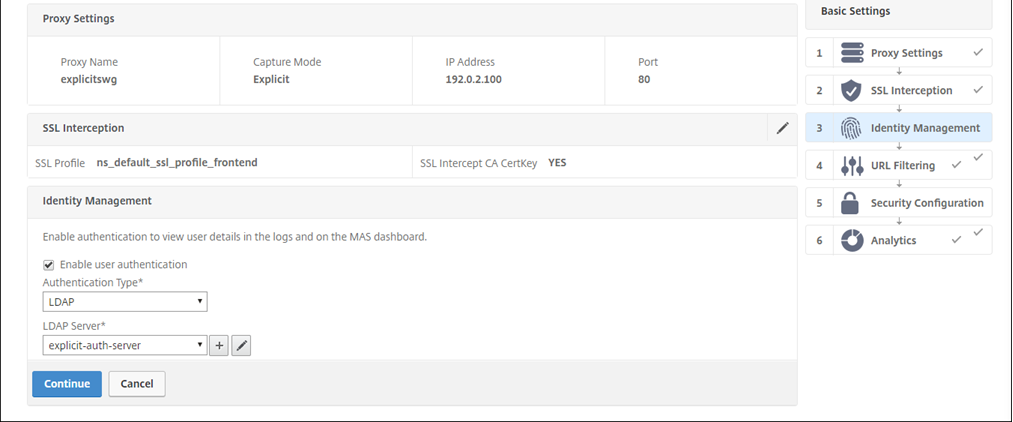Click the Identity Management fingerprint icon

tap(851, 128)
